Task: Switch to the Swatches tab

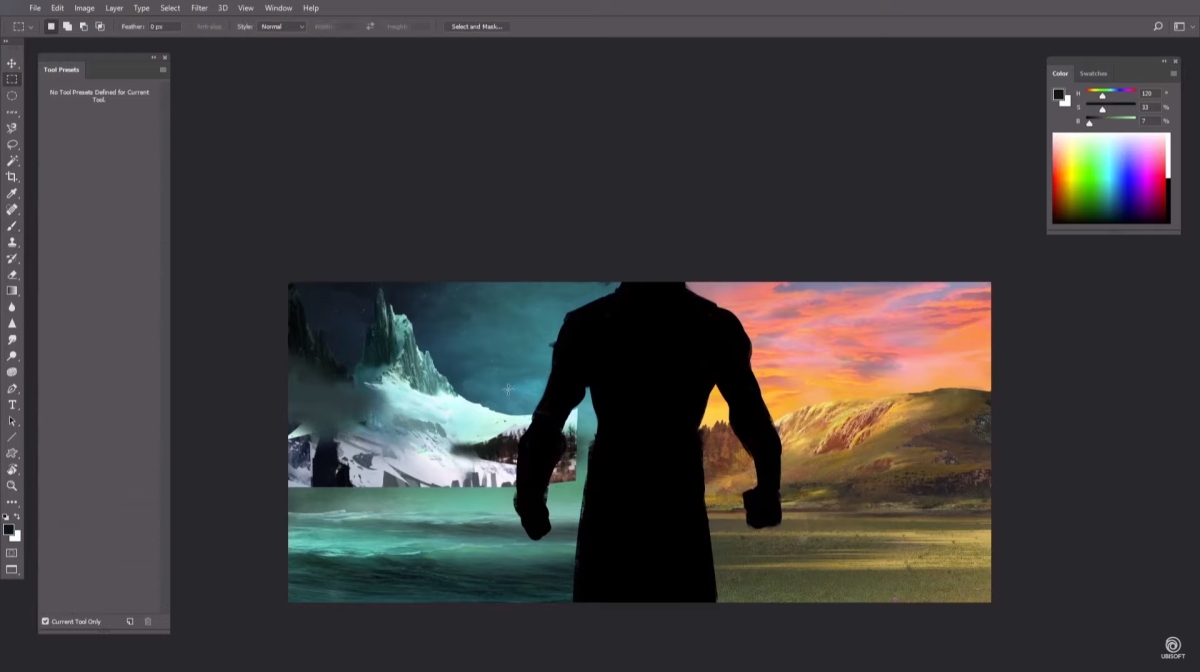Action: point(1093,73)
